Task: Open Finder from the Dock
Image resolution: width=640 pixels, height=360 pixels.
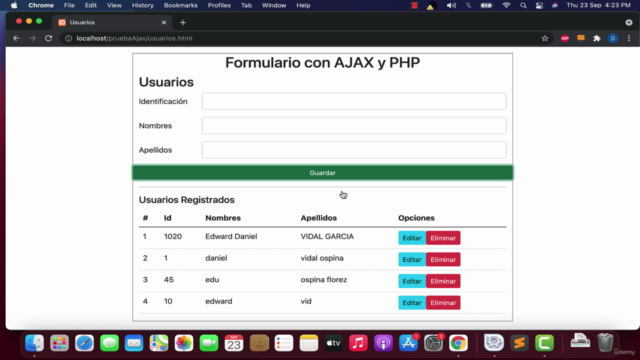Action: (34, 343)
